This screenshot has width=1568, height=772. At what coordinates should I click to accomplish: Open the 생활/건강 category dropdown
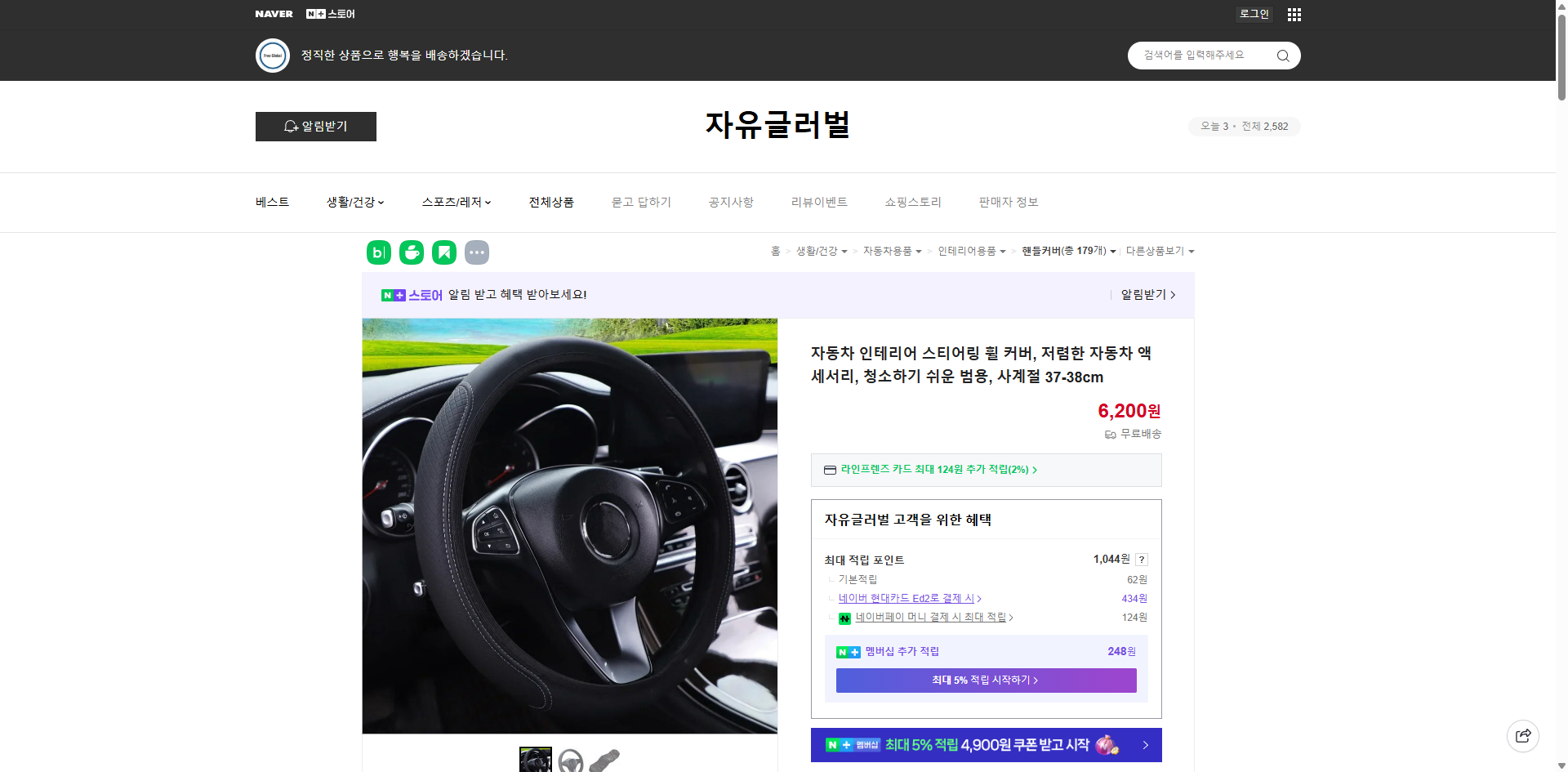(x=354, y=202)
